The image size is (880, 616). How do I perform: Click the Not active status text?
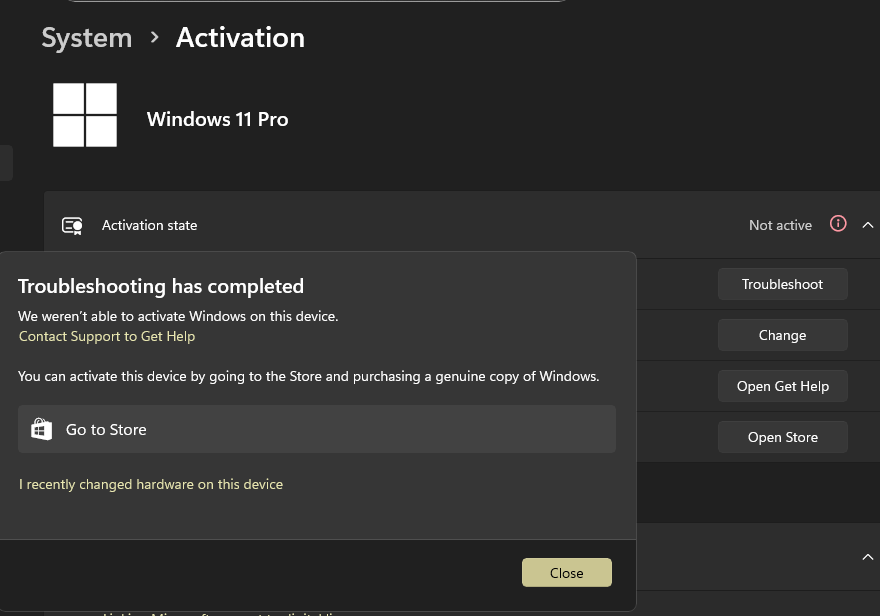tap(780, 226)
